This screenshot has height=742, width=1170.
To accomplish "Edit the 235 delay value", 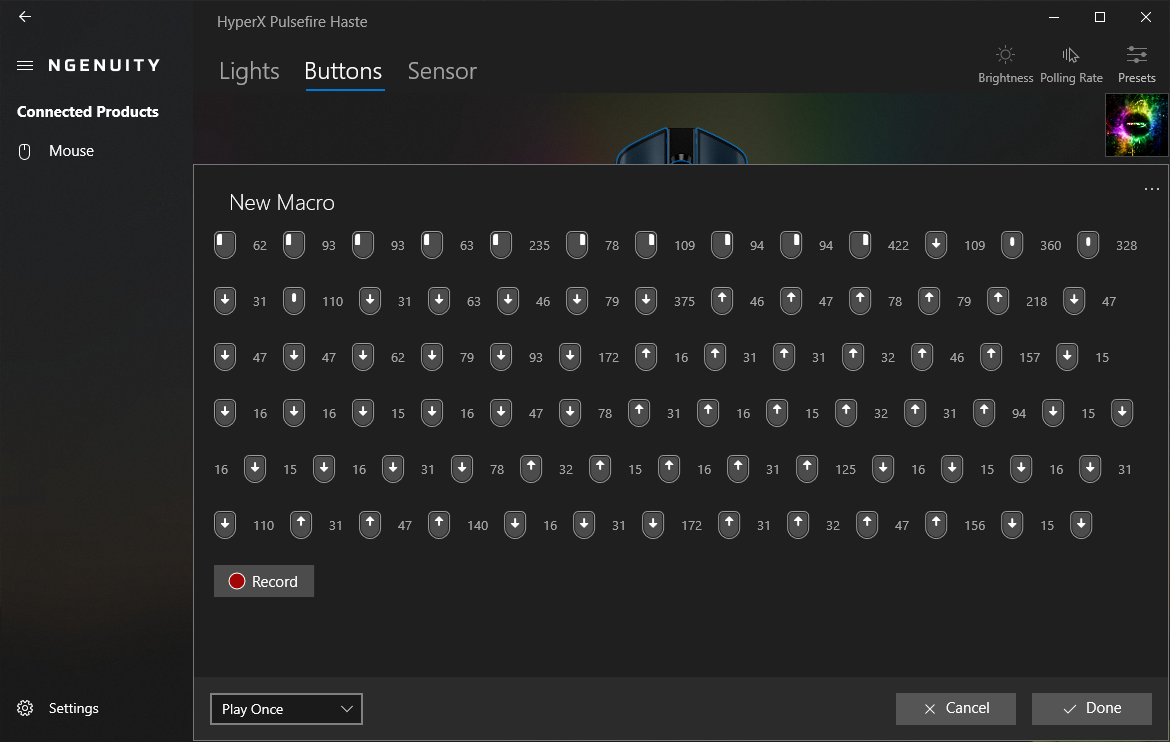I will click(539, 246).
